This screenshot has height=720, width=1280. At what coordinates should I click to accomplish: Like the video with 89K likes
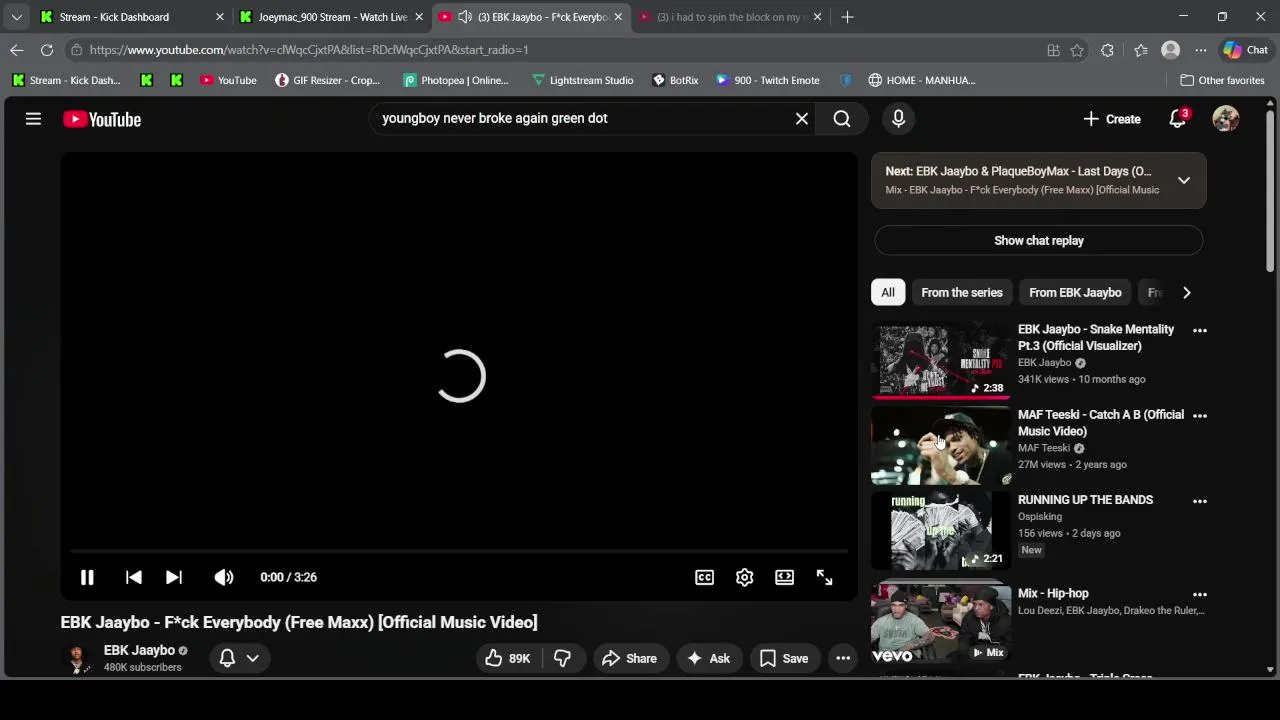click(x=508, y=658)
